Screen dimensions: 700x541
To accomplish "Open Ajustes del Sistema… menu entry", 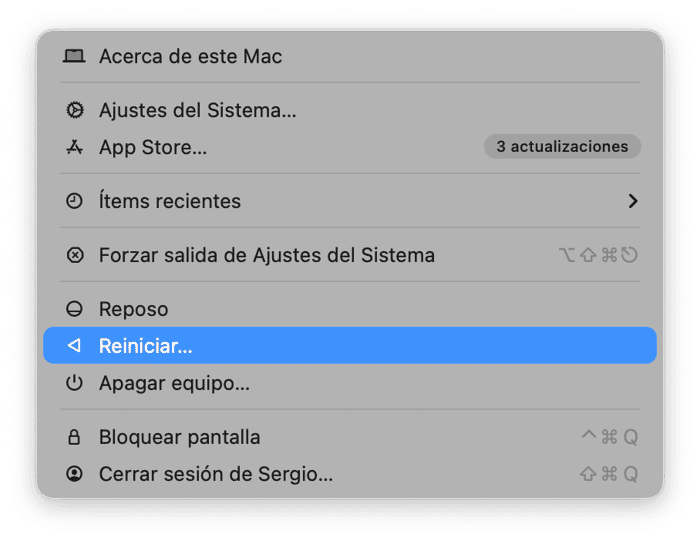I will click(197, 111).
